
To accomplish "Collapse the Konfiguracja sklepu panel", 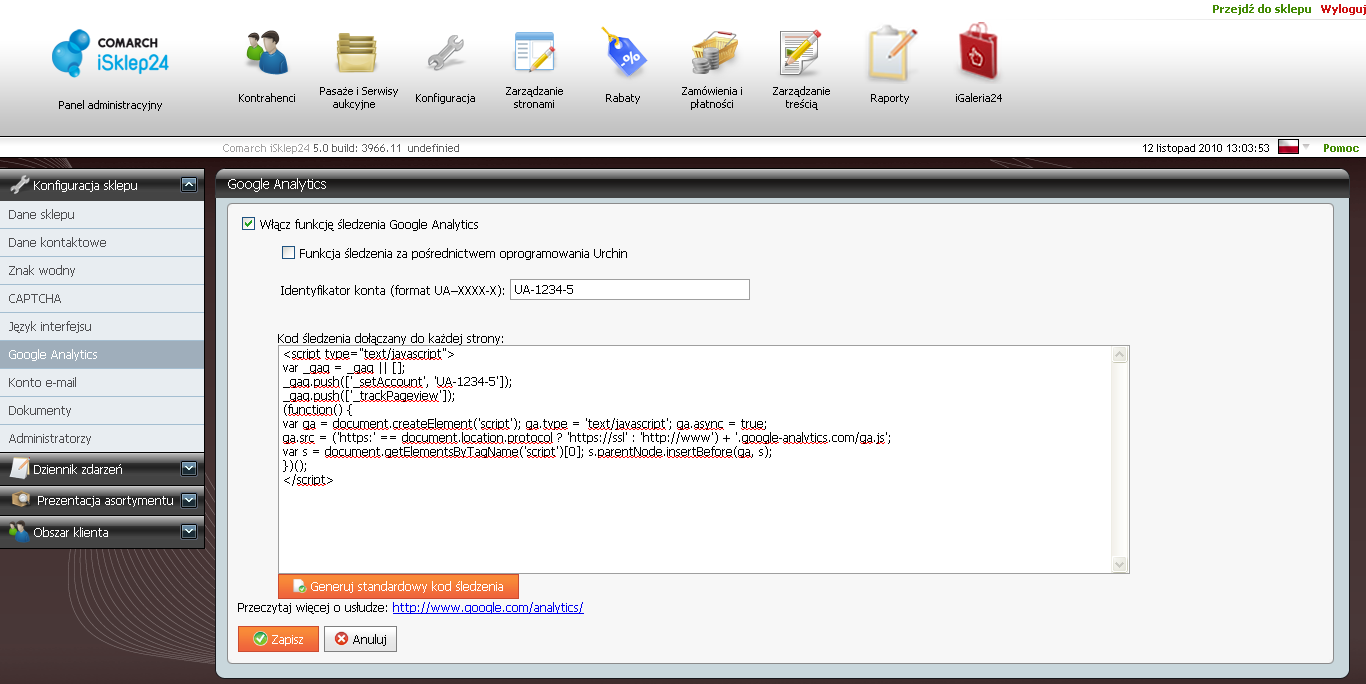I will (x=188, y=184).
